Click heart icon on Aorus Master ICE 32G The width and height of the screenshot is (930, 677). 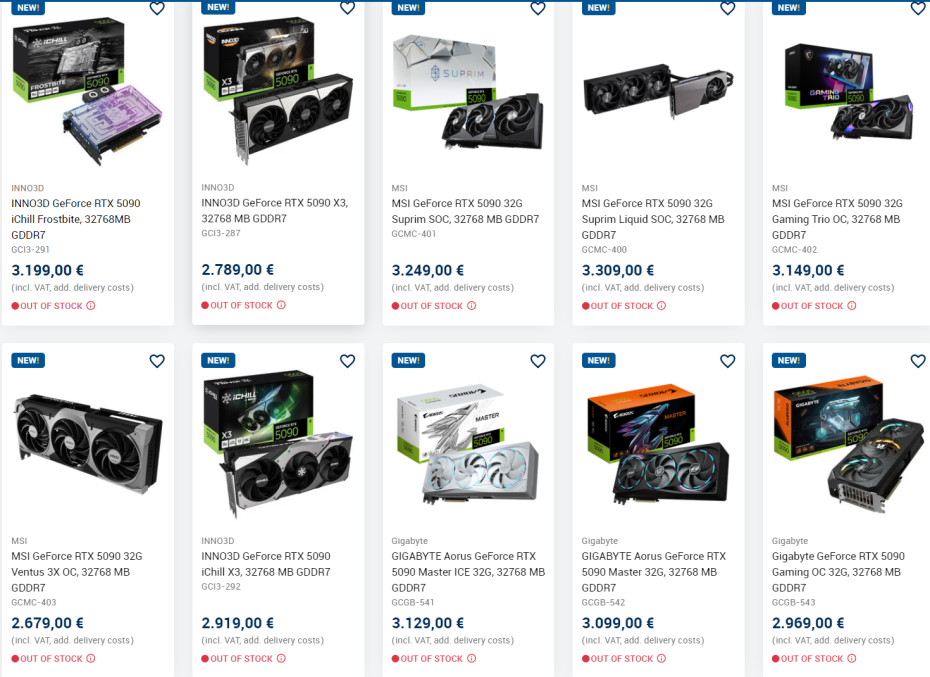(x=537, y=361)
